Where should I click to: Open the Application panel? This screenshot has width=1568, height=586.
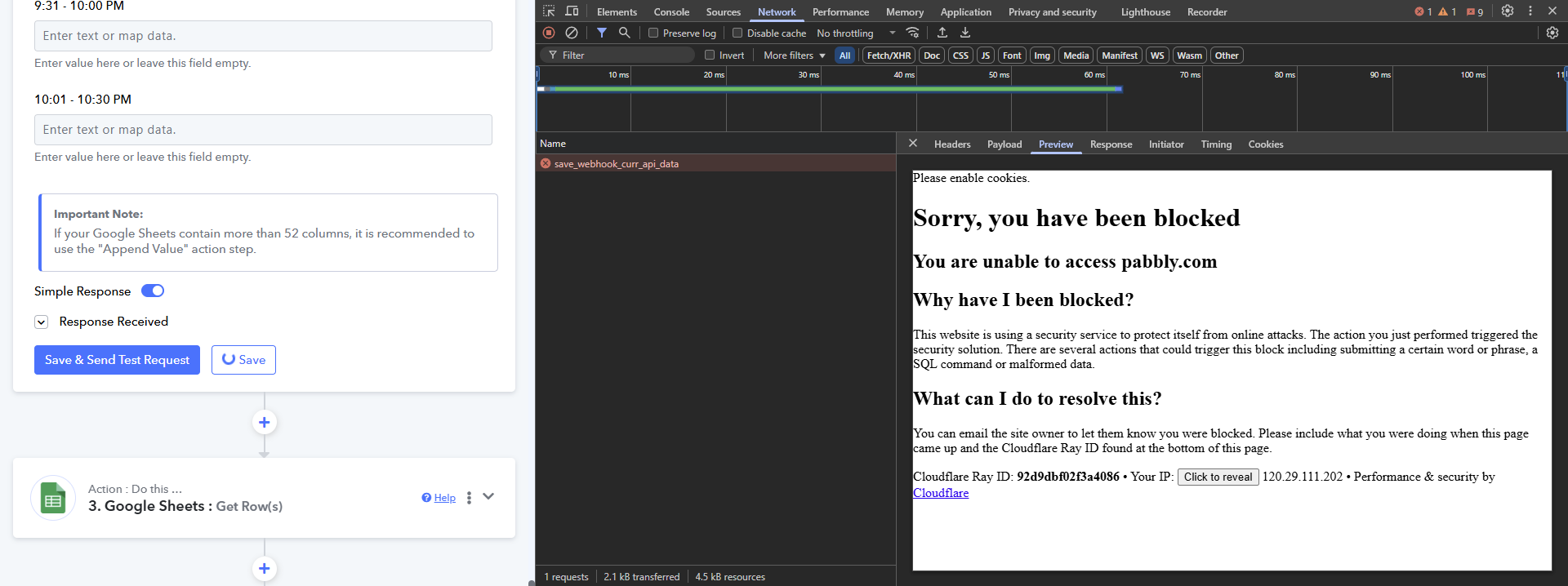pyautogui.click(x=965, y=11)
